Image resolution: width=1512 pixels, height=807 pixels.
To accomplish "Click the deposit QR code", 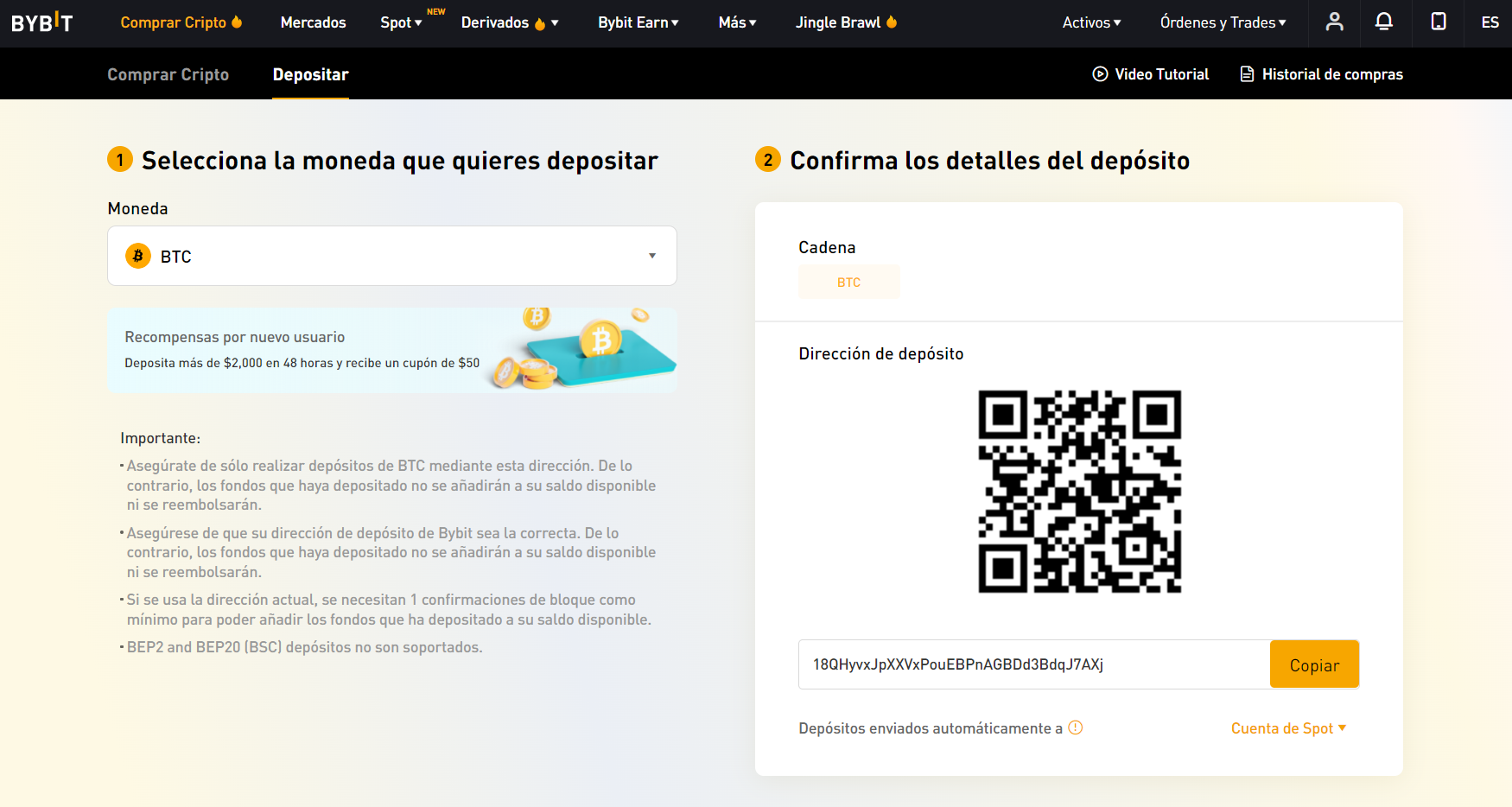I will tap(1079, 492).
